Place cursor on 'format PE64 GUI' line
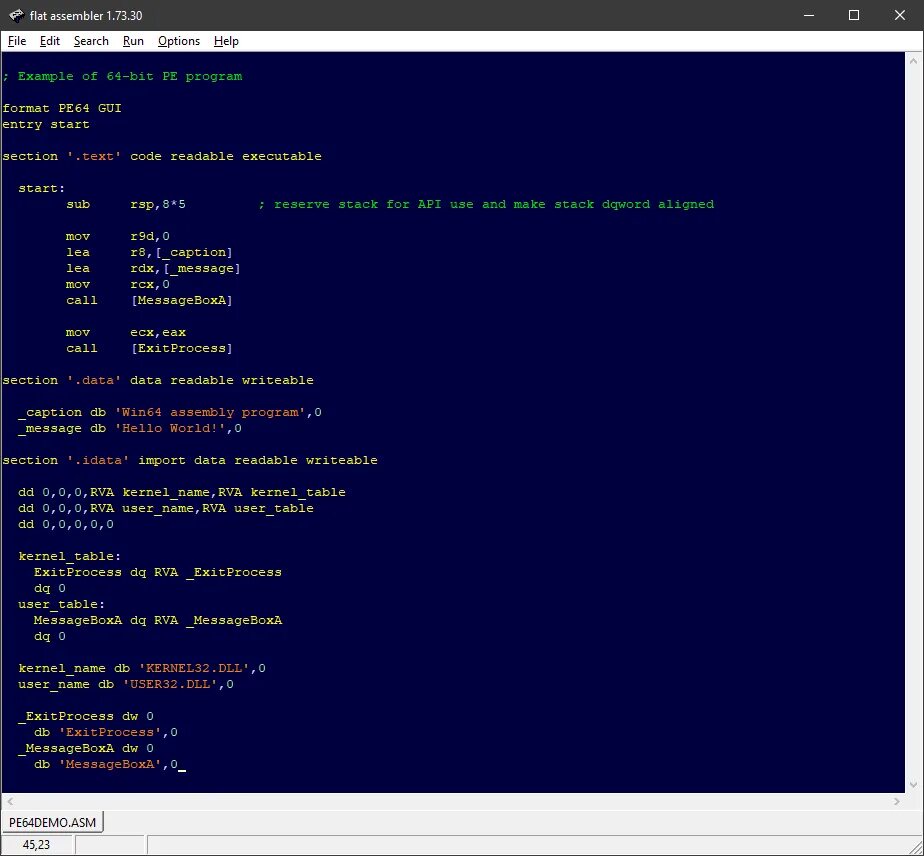Image resolution: width=924 pixels, height=856 pixels. (x=62, y=108)
